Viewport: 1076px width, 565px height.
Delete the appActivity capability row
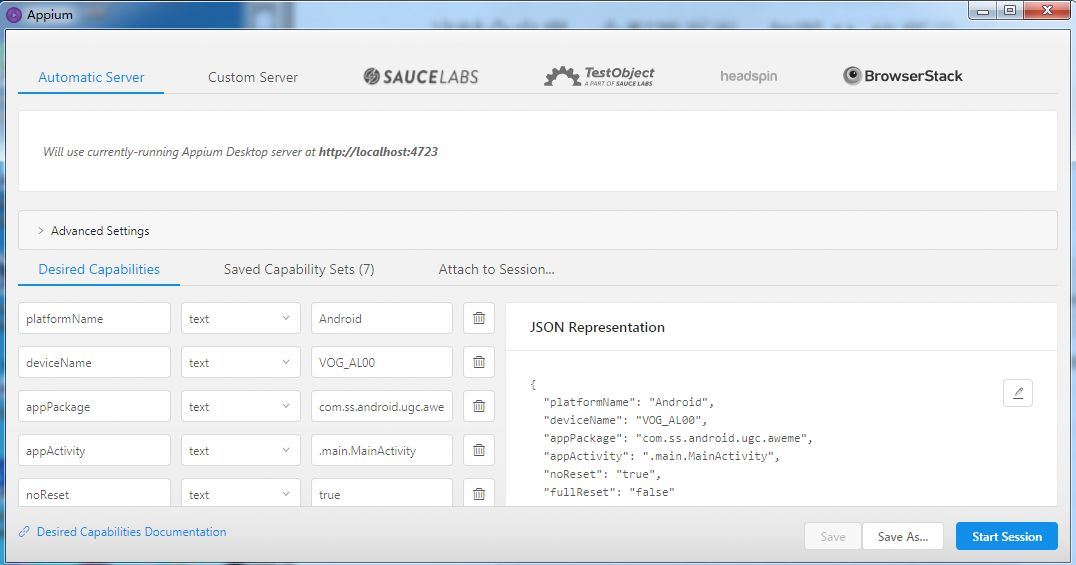[479, 450]
